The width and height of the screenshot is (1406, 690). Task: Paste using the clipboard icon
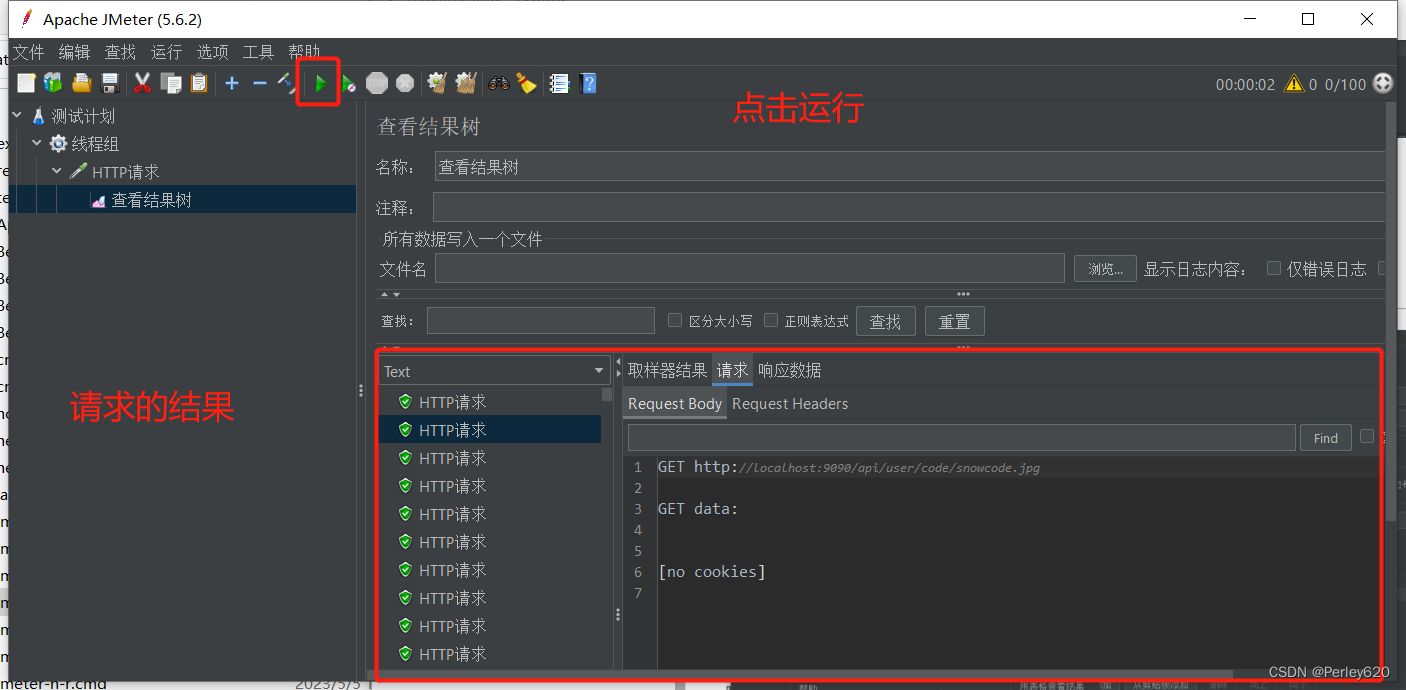click(x=199, y=84)
